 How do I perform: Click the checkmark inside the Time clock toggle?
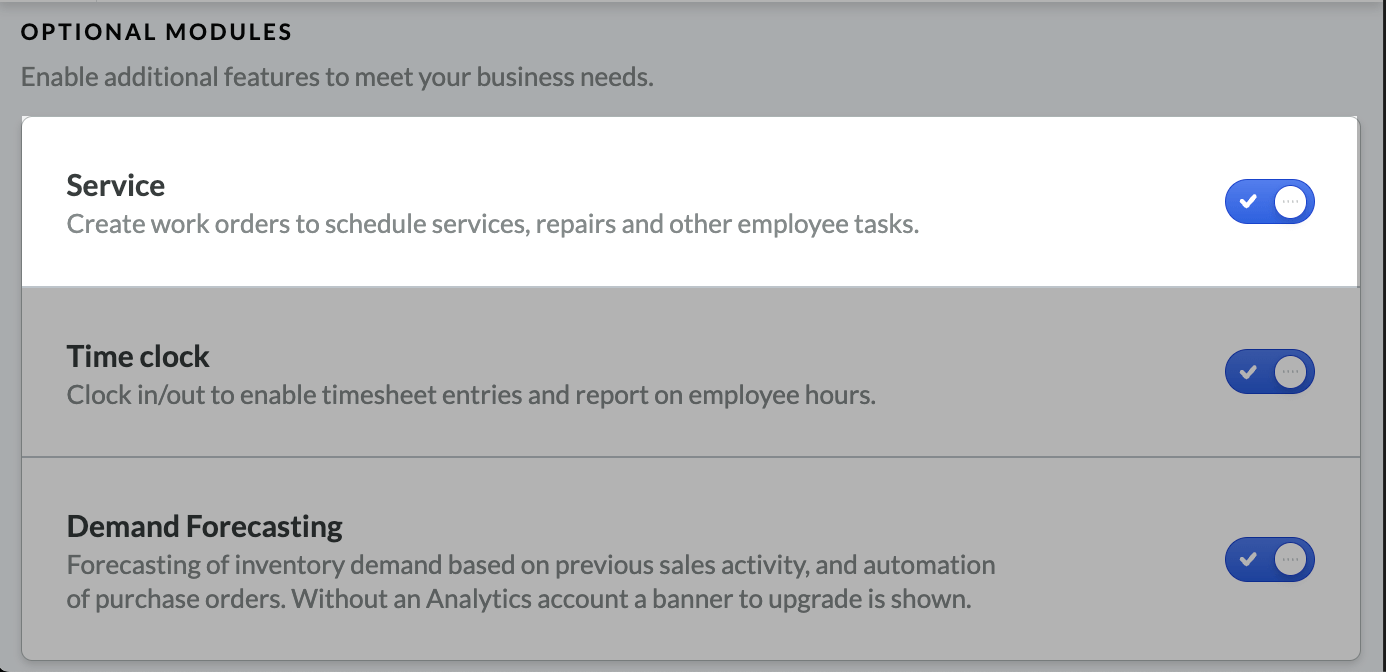[1248, 371]
